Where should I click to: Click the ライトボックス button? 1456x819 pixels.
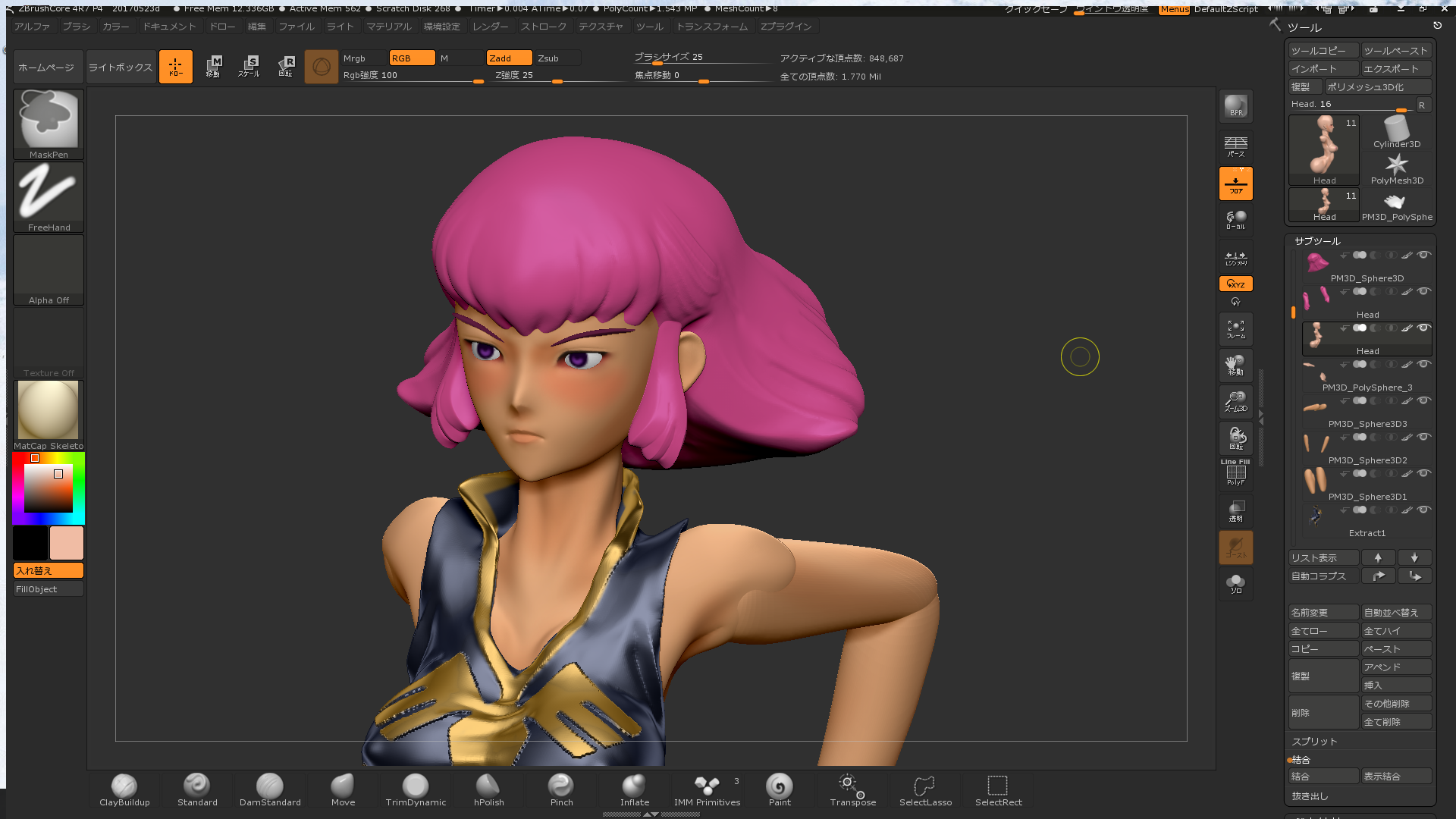coord(121,67)
